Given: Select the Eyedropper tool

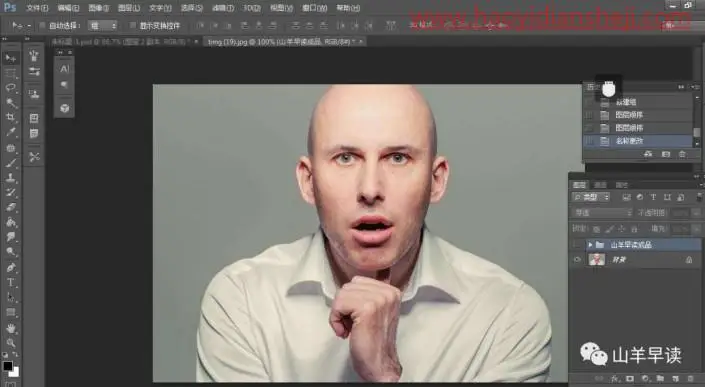Looking at the screenshot, I should coord(10,133).
